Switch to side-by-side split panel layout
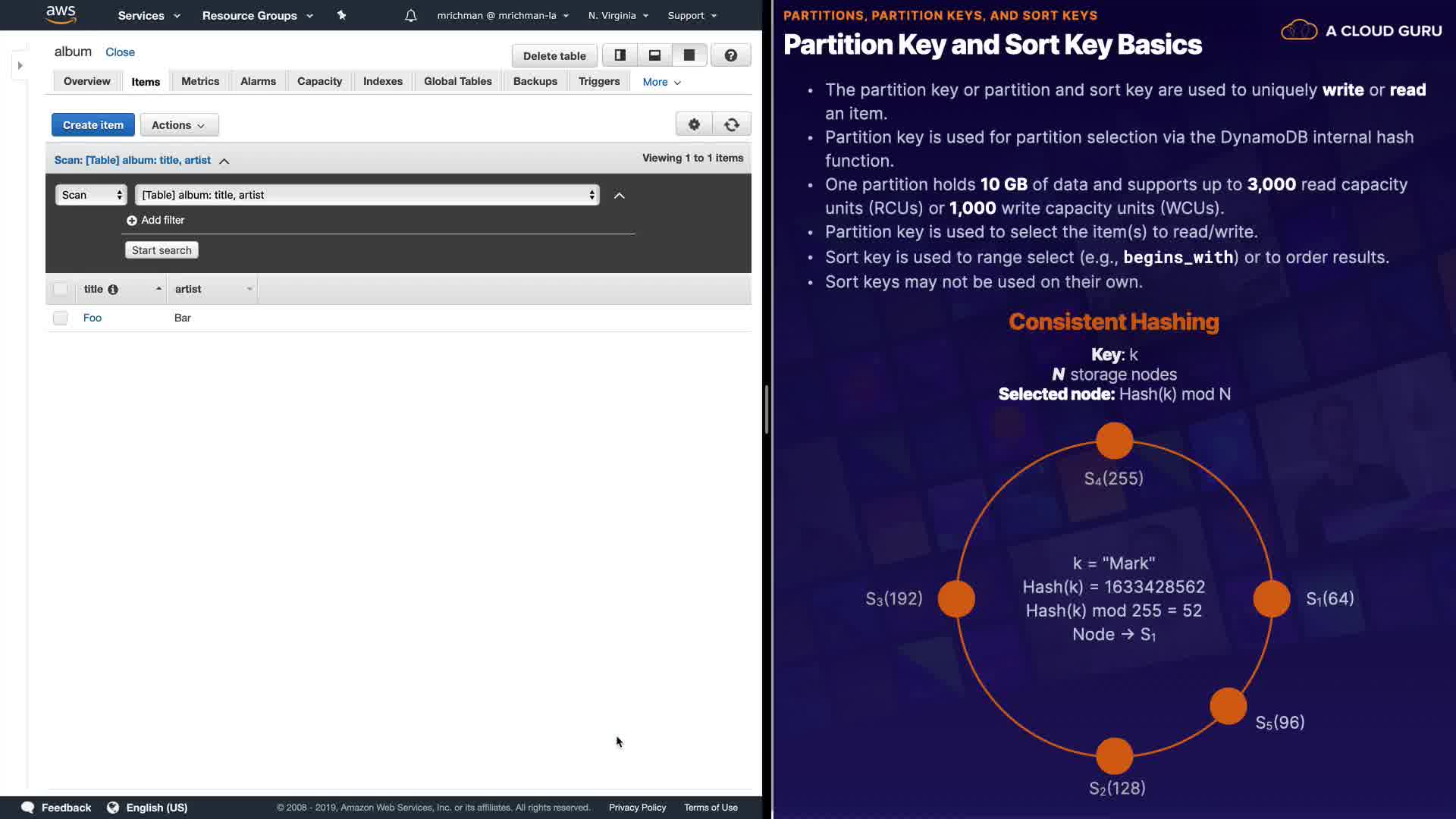 coord(620,55)
